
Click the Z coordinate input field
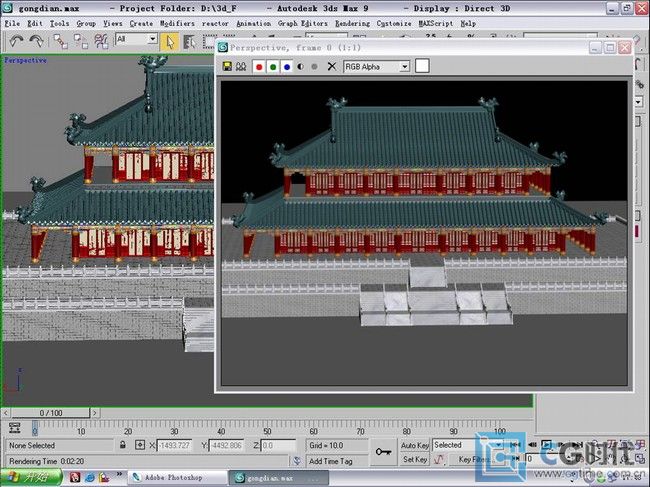(278, 445)
